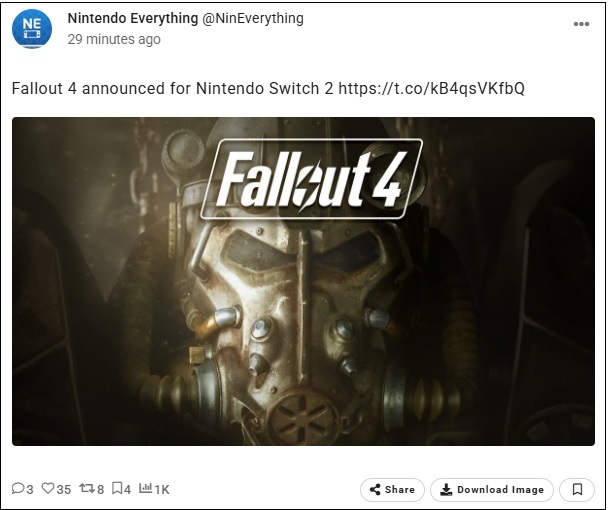Follow the t.co link in the post
608x510 pixels.
(x=431, y=89)
